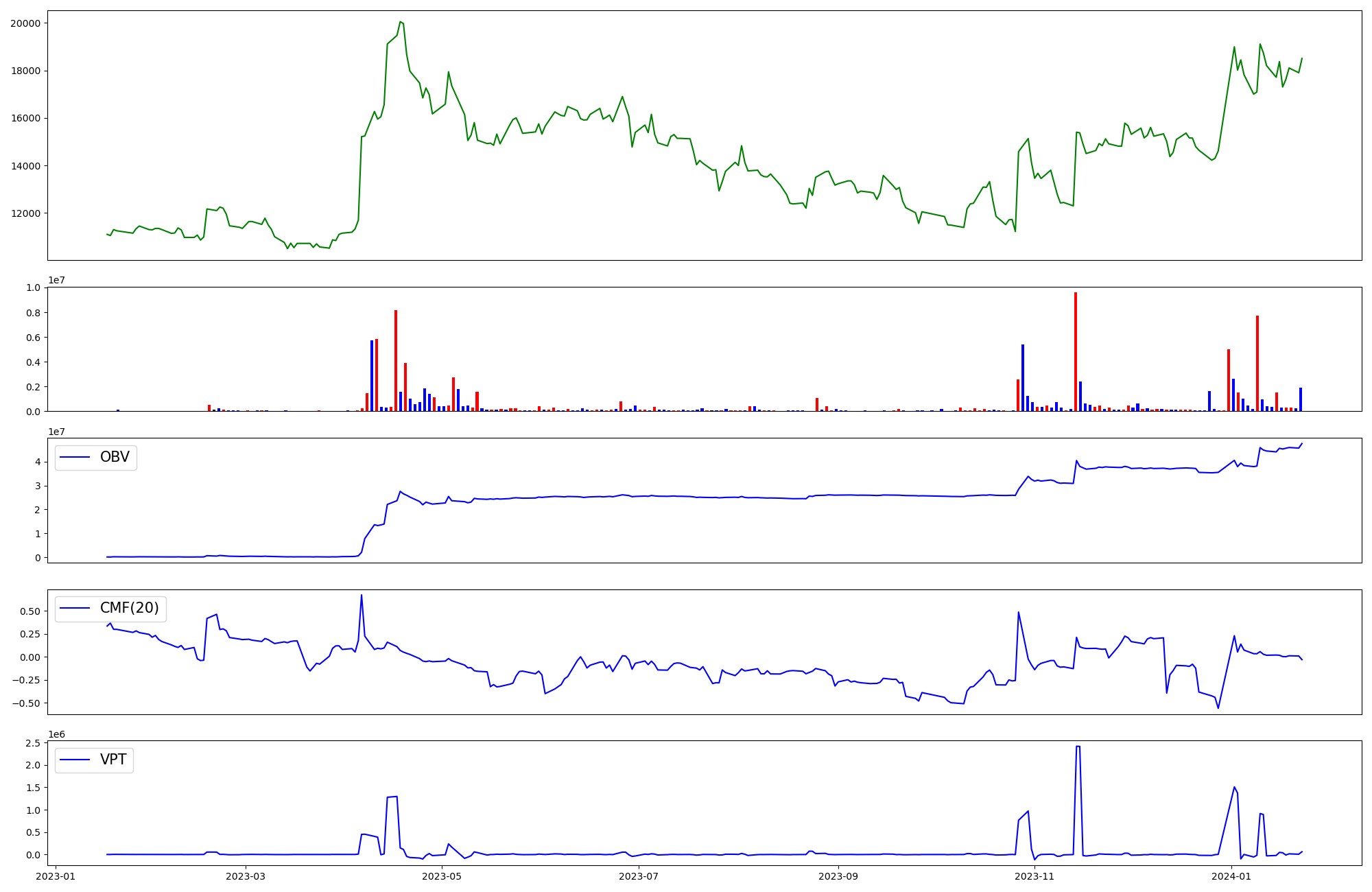This screenshot has height=892, width=1372.
Task: Click the blue OBV line sample in legend
Action: point(75,457)
